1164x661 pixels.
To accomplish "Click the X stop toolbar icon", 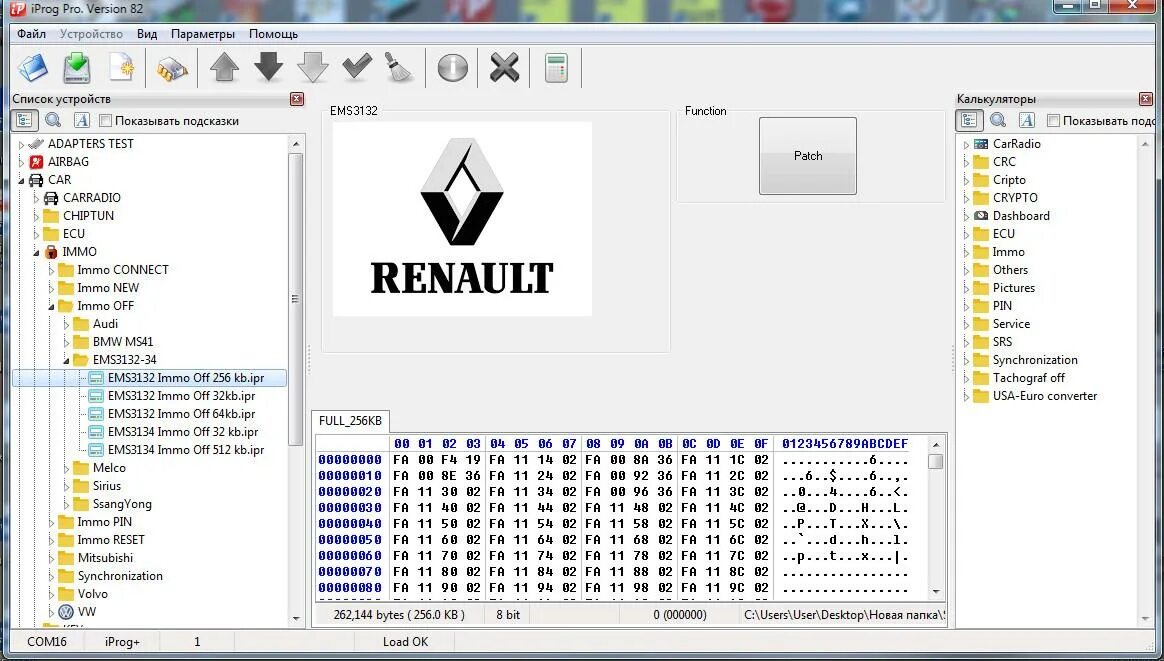I will [x=504, y=68].
